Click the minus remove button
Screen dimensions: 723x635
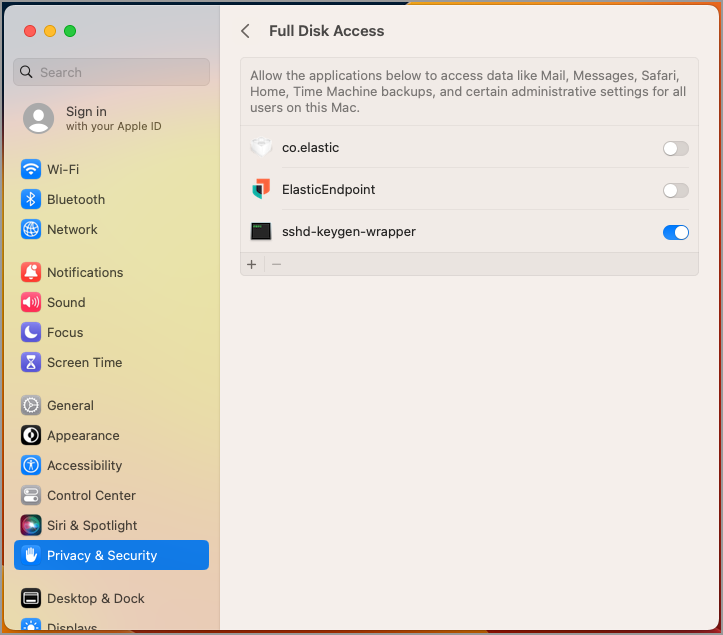click(277, 264)
